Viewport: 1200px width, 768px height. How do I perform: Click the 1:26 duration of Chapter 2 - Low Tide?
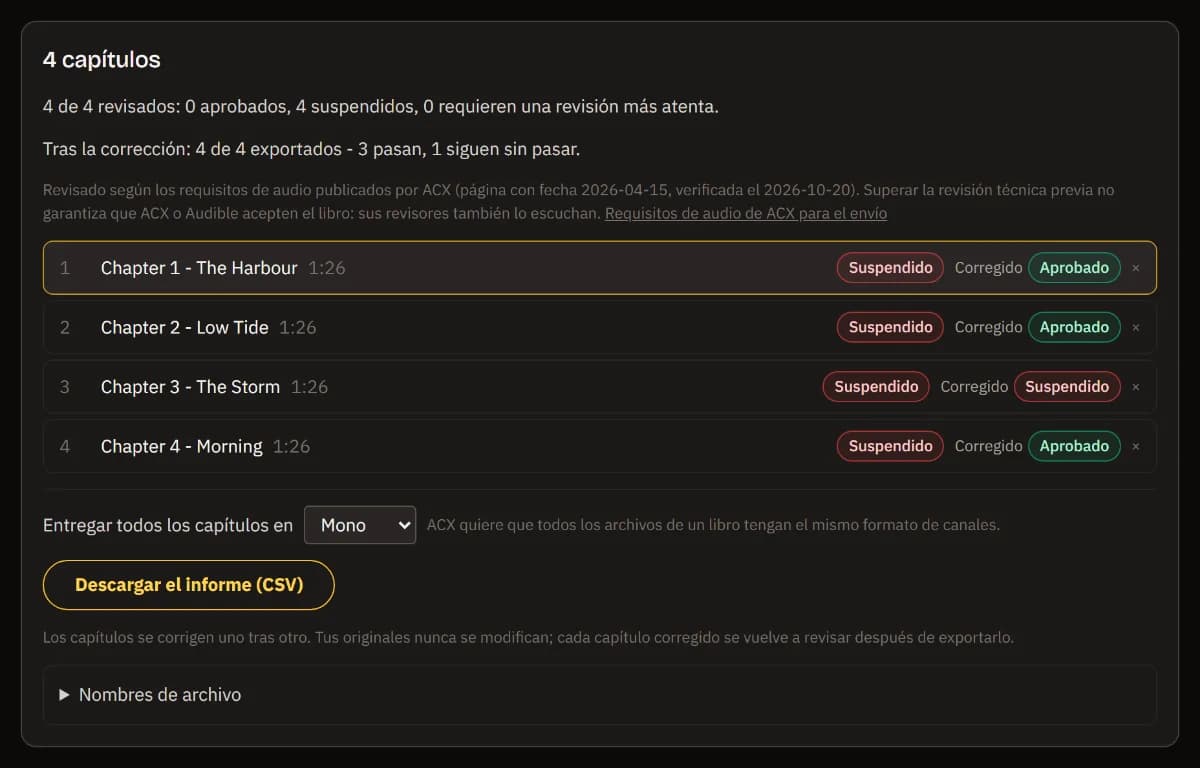[298, 327]
